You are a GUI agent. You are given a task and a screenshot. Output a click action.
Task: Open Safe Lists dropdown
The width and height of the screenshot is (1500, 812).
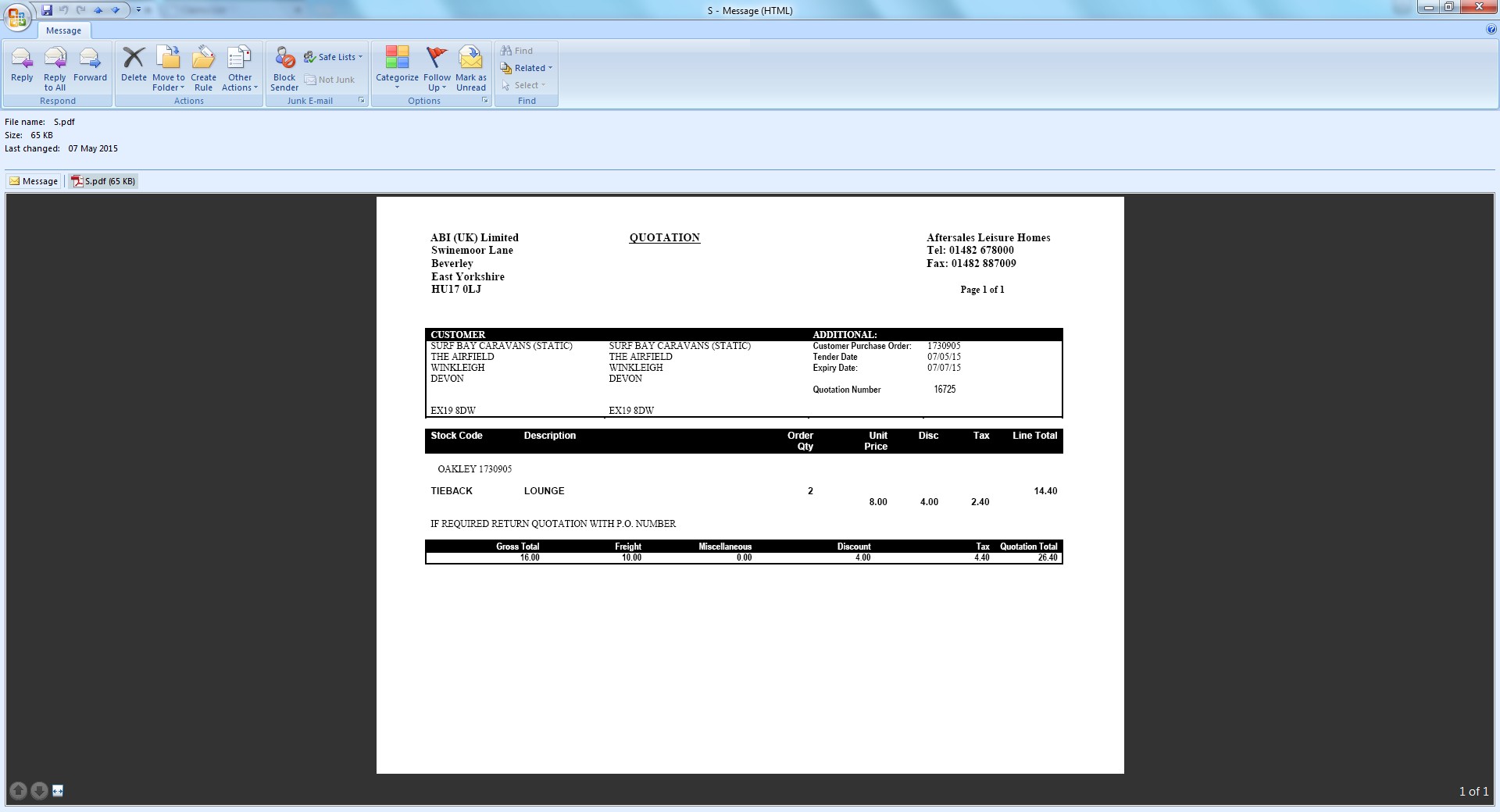click(x=334, y=57)
